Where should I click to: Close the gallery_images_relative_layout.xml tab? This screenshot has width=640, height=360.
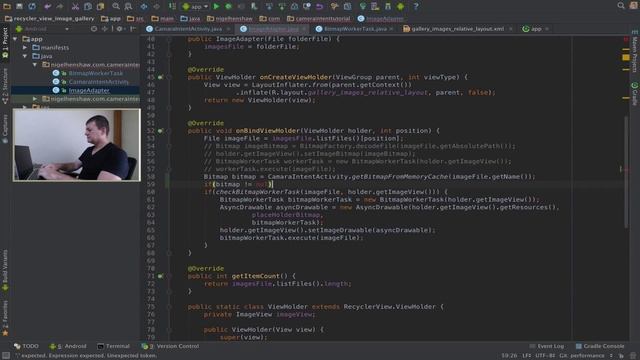(x=511, y=29)
